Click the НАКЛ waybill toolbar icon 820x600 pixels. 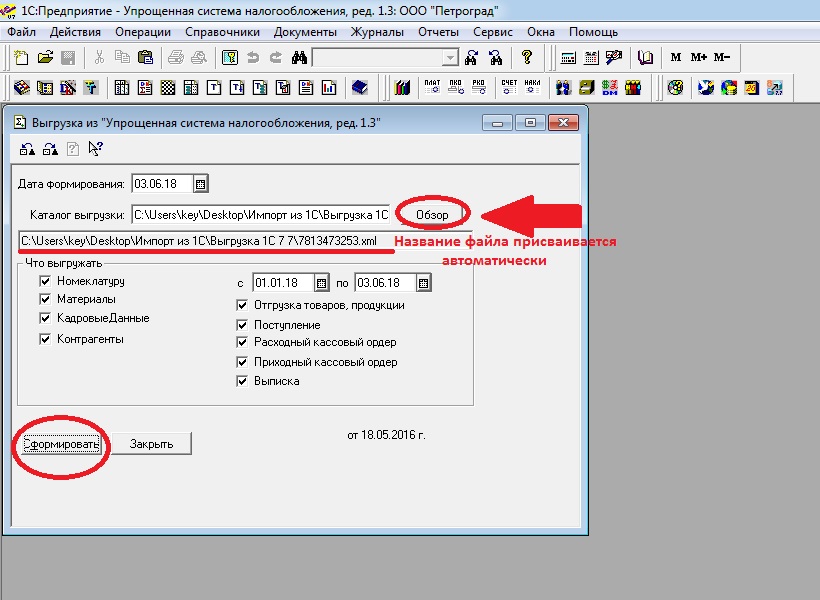(x=533, y=87)
